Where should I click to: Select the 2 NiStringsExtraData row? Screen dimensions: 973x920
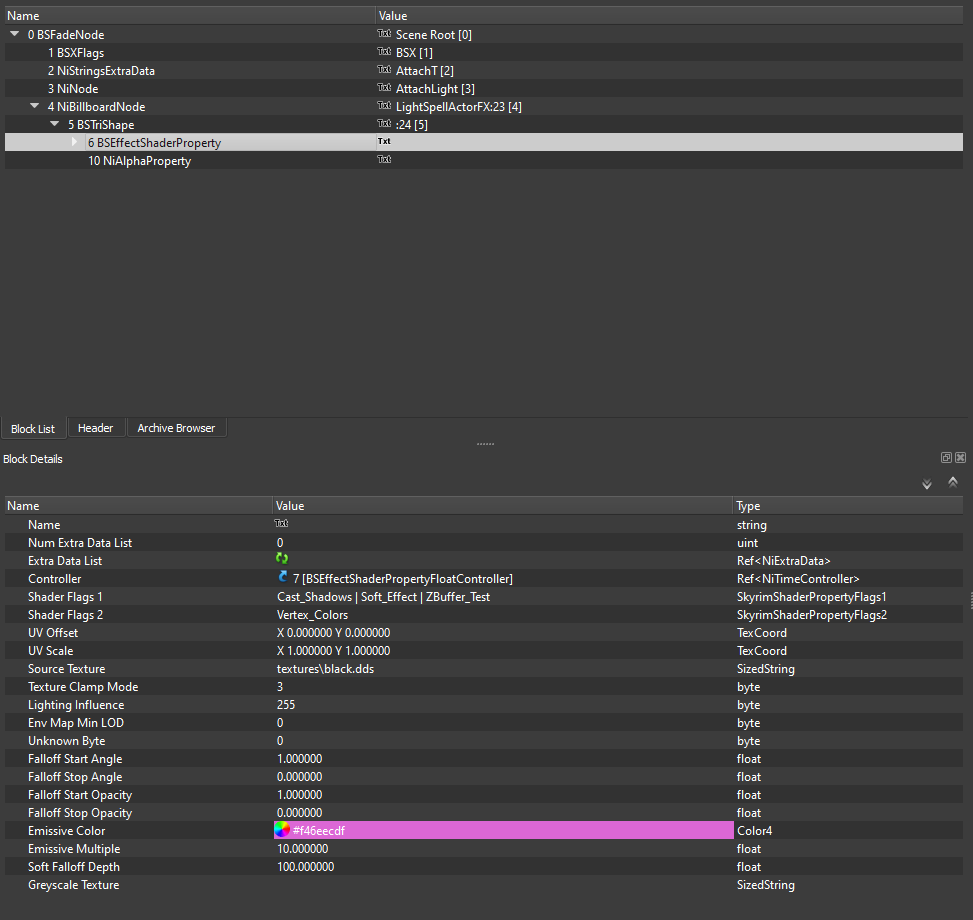[484, 71]
